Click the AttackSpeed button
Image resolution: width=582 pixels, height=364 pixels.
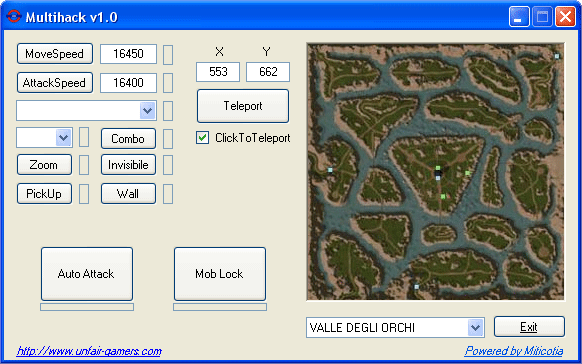(x=55, y=83)
